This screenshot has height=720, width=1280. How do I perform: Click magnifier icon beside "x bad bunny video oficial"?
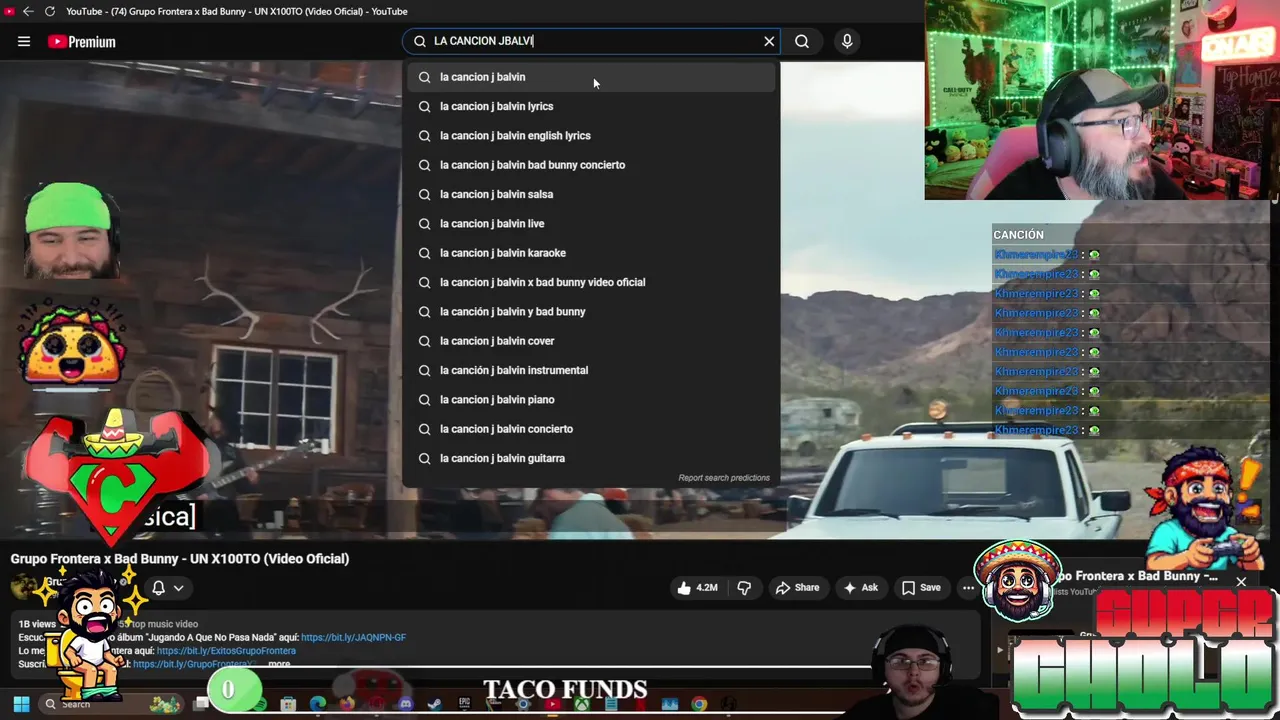(x=424, y=282)
